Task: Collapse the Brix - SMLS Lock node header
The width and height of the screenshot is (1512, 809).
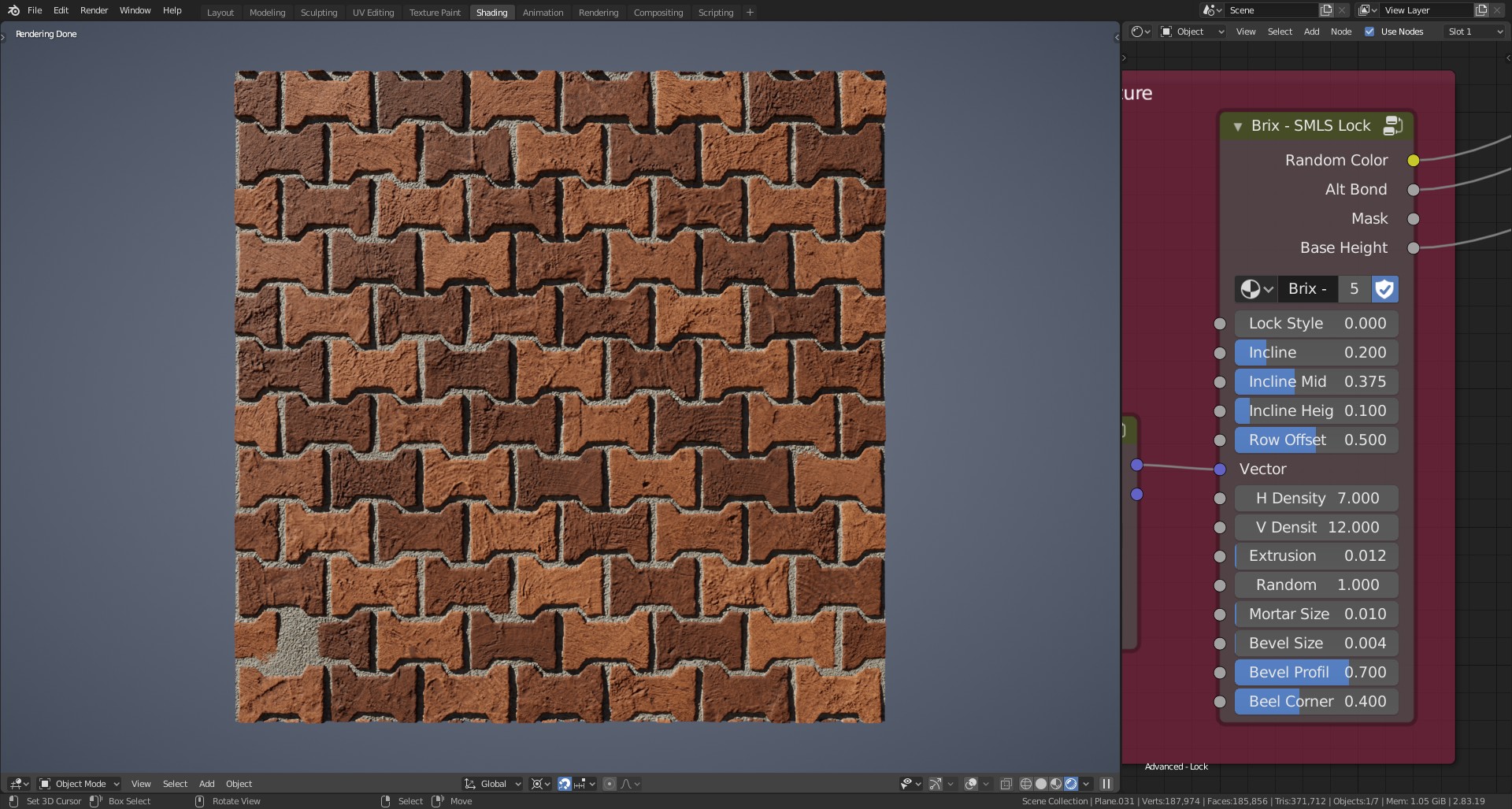Action: tap(1238, 125)
